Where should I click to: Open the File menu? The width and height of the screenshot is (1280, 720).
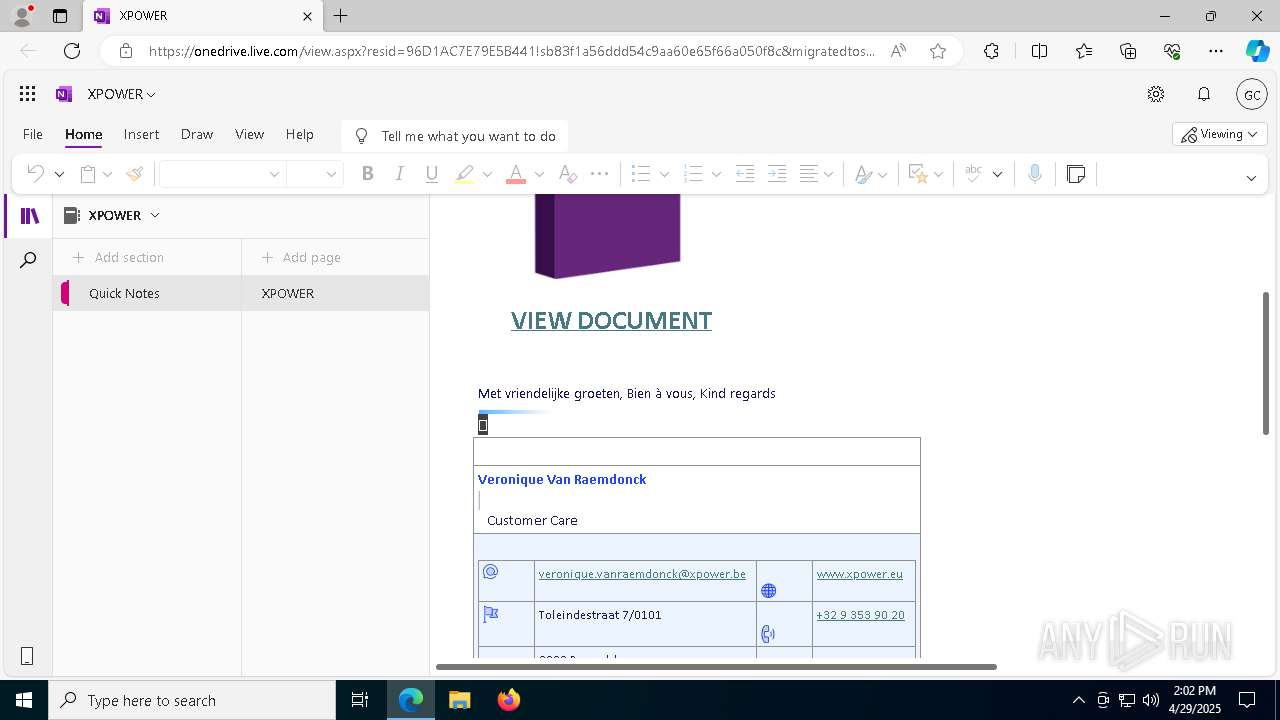32,134
